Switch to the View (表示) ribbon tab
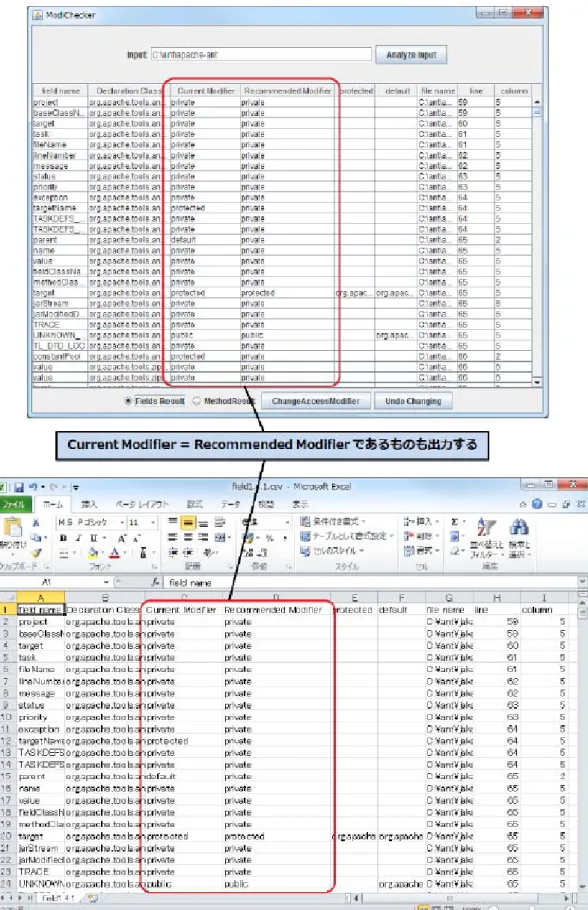This screenshot has height=910, width=588. [x=300, y=504]
